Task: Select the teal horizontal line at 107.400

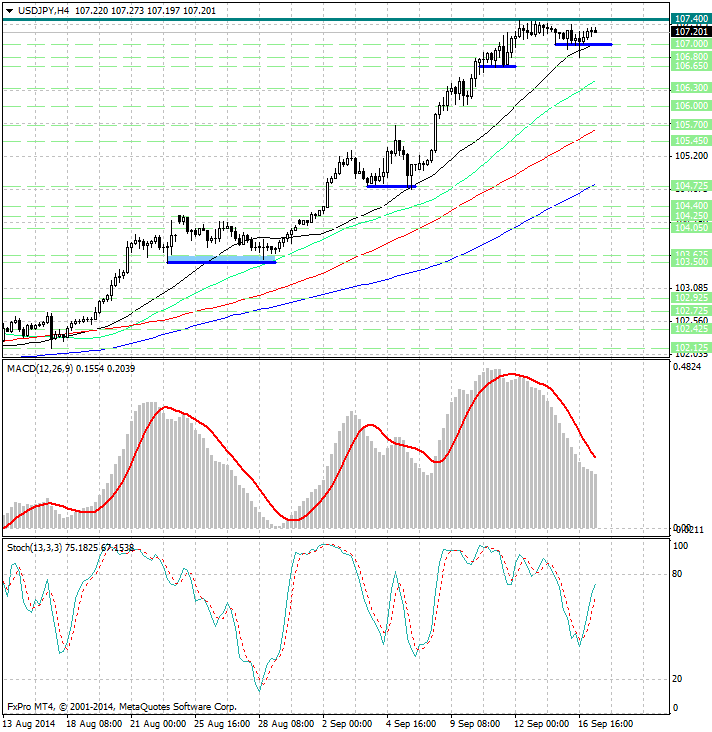Action: tap(336, 20)
